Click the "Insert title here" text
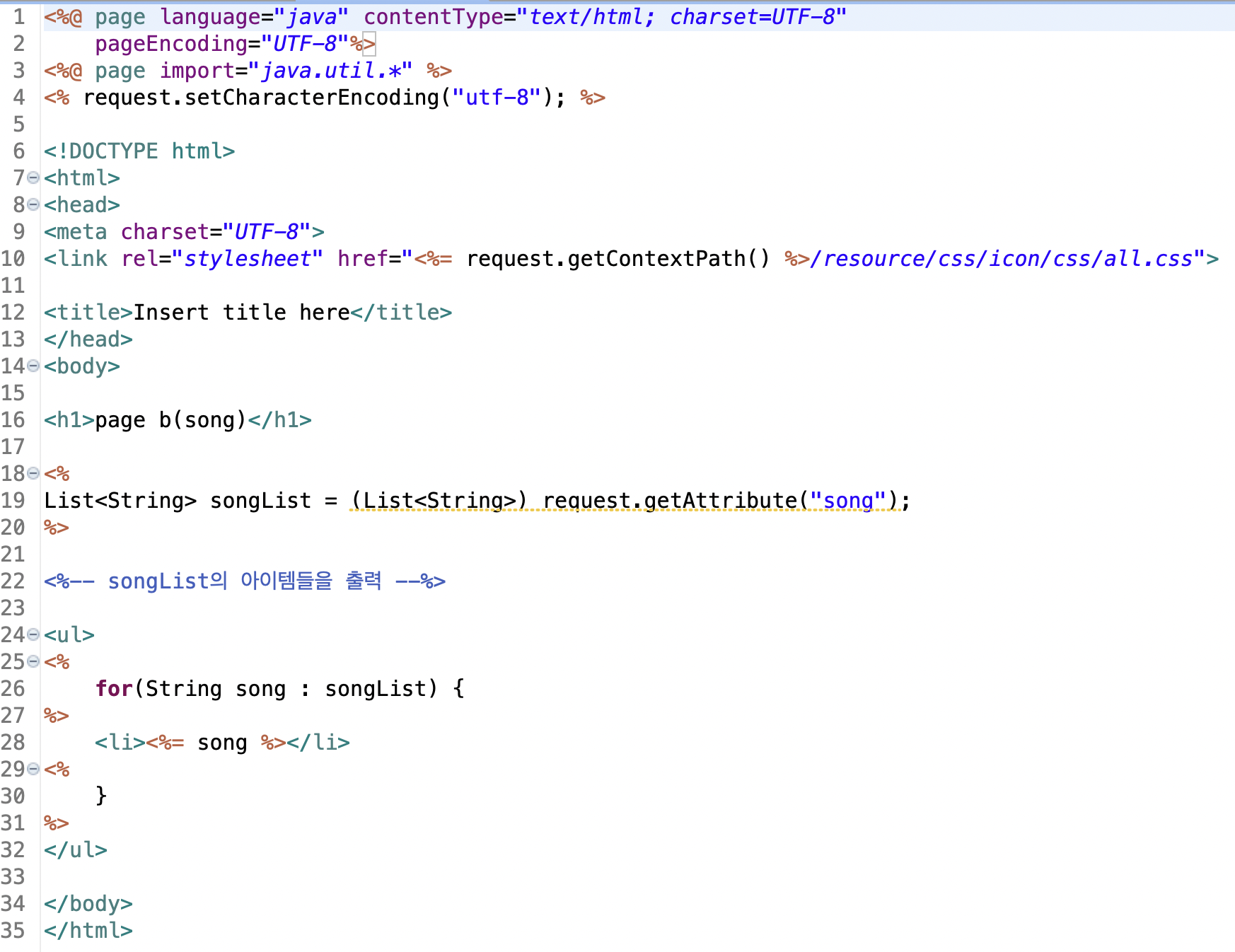Viewport: 1235px width, 952px height. 241,313
